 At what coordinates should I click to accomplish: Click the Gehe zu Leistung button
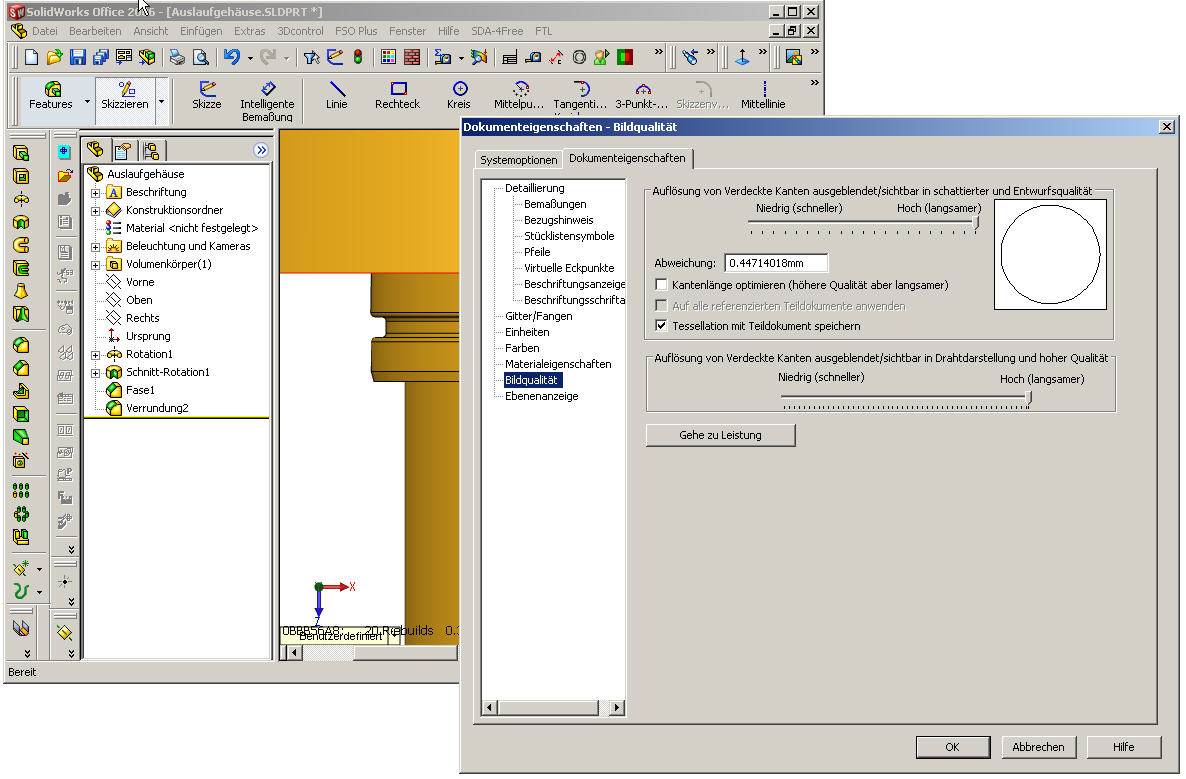click(x=720, y=435)
